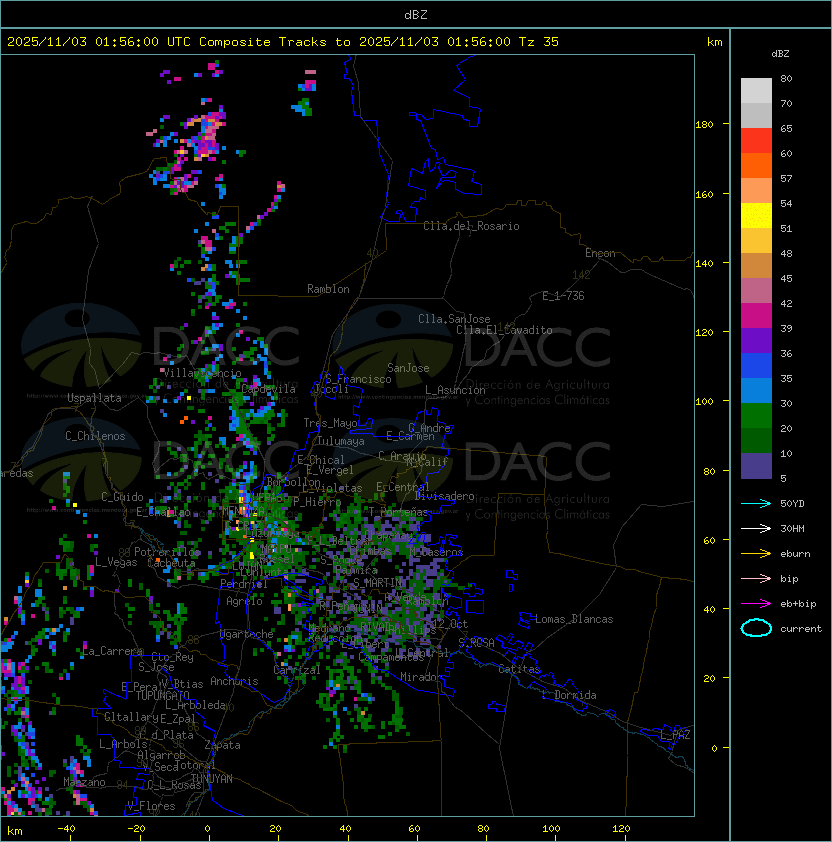Click the 'Cacheuta' place label
This screenshot has height=842, width=832.
[171, 563]
